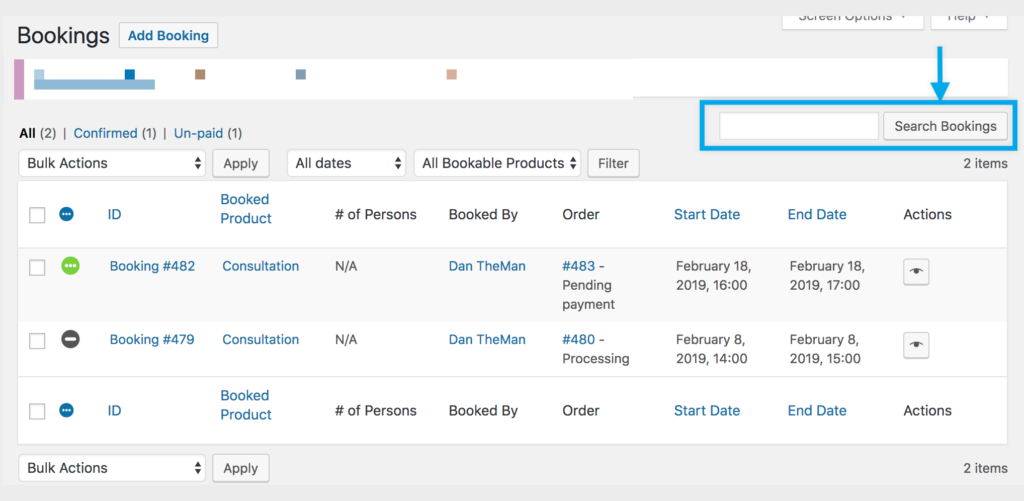The width and height of the screenshot is (1024, 501).
Task: Tick the checkbox for Booking #479
Action: 37,340
